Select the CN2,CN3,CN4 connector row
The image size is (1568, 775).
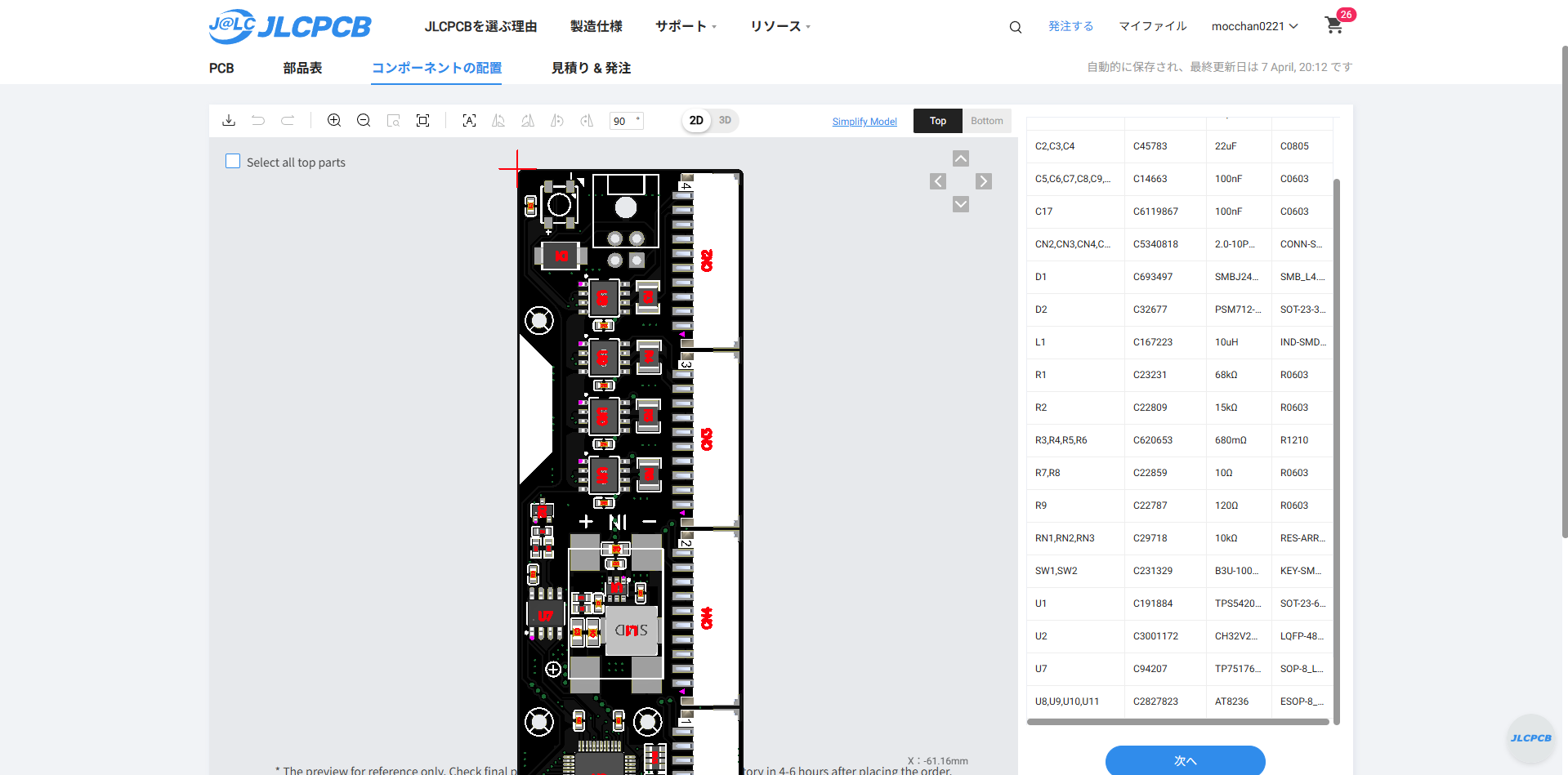tap(1180, 244)
